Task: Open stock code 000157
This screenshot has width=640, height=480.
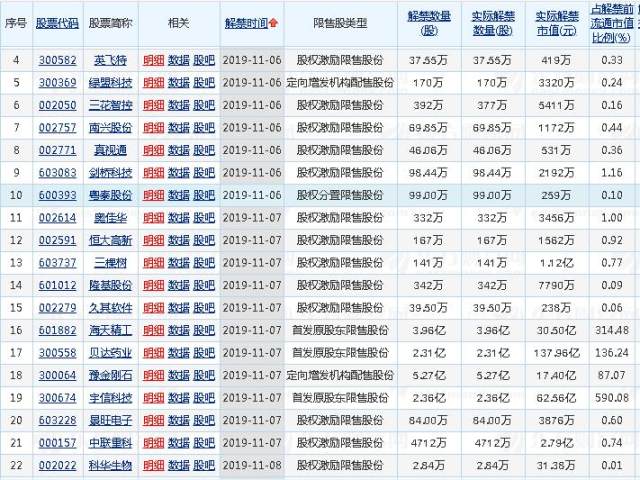Action: coord(58,443)
